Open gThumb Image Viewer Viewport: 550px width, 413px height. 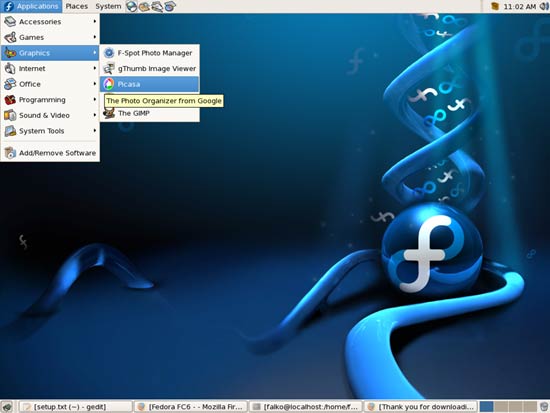pyautogui.click(x=150, y=68)
